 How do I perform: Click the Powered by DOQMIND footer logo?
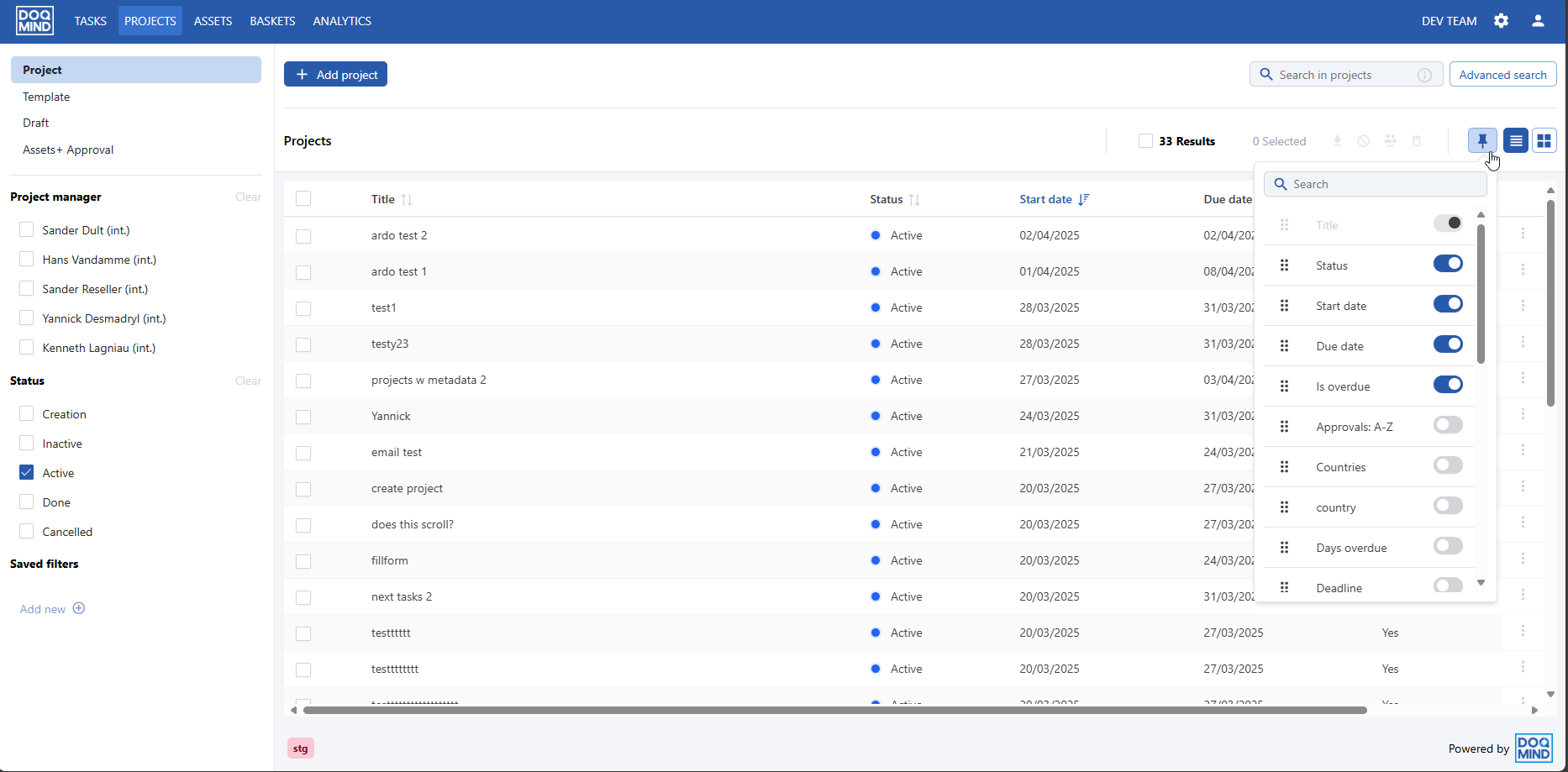pos(1534,748)
